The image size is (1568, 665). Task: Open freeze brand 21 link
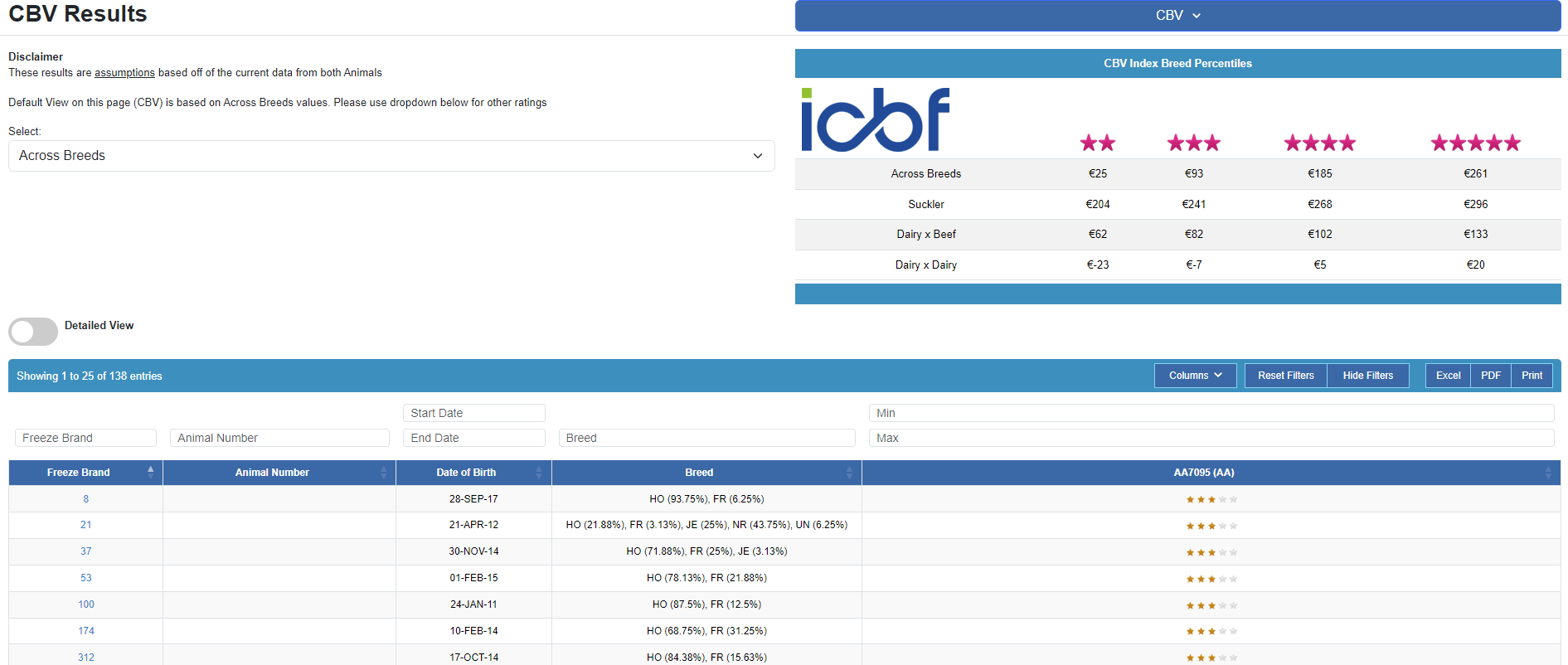click(86, 525)
